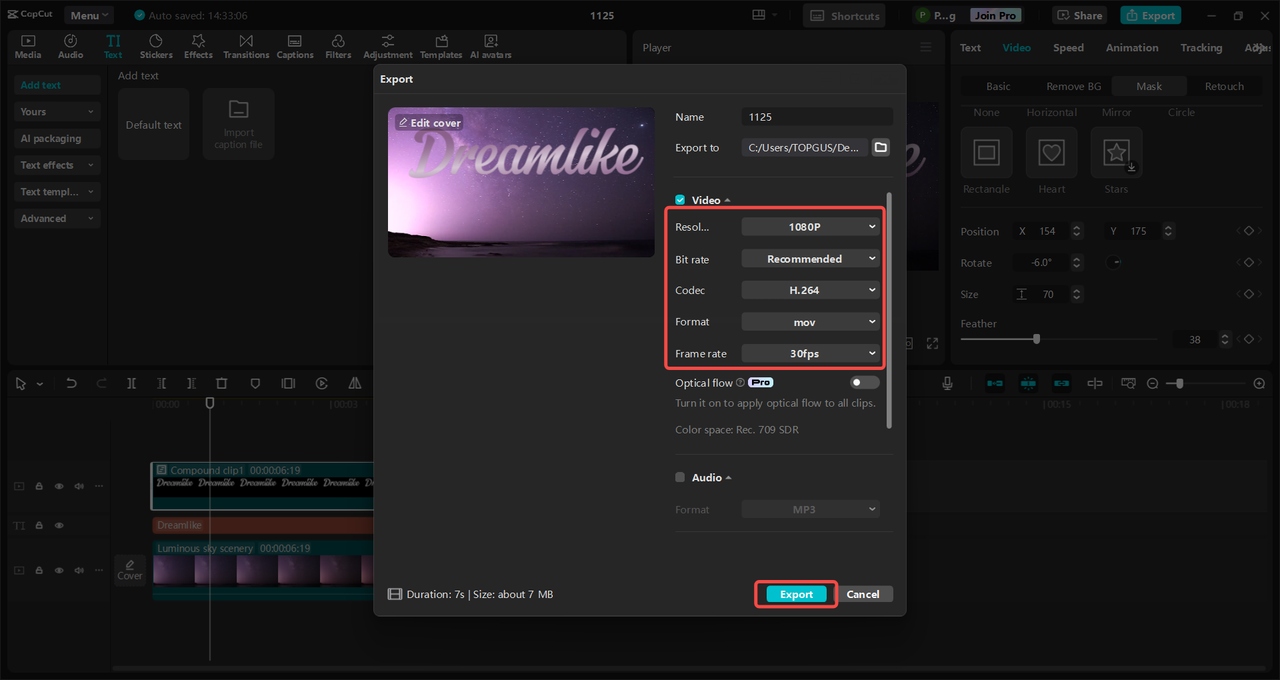Screen dimensions: 1280x680
Task: Hide the Compound clip track with eye icon
Action: (x=59, y=486)
